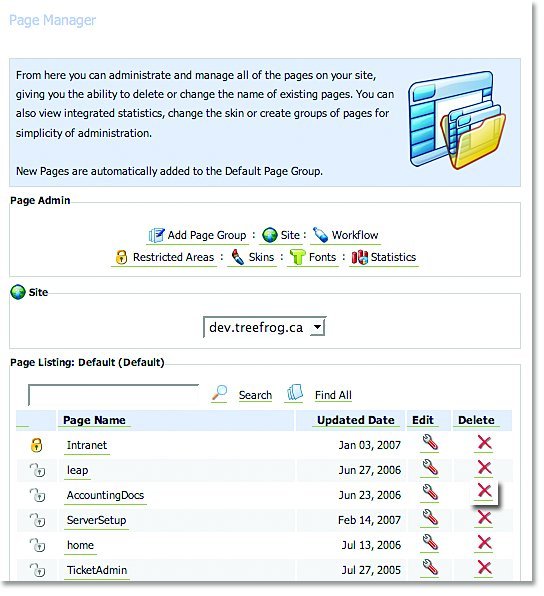Screen dimensions: 544x596
Task: Edit the Intranet page with wrench icon
Action: coord(430,443)
